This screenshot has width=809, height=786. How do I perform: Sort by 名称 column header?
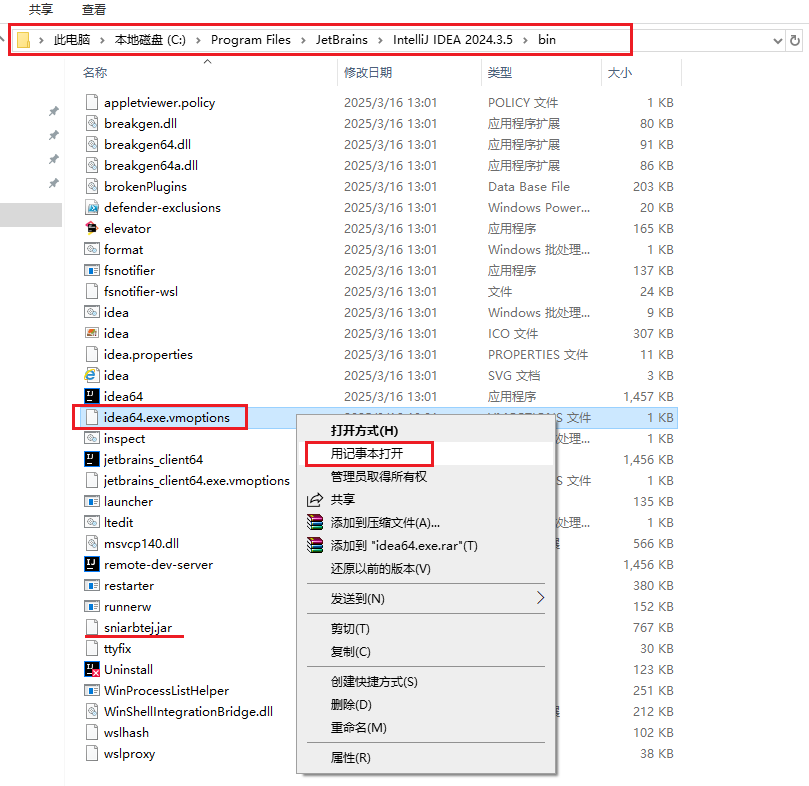tap(95, 72)
